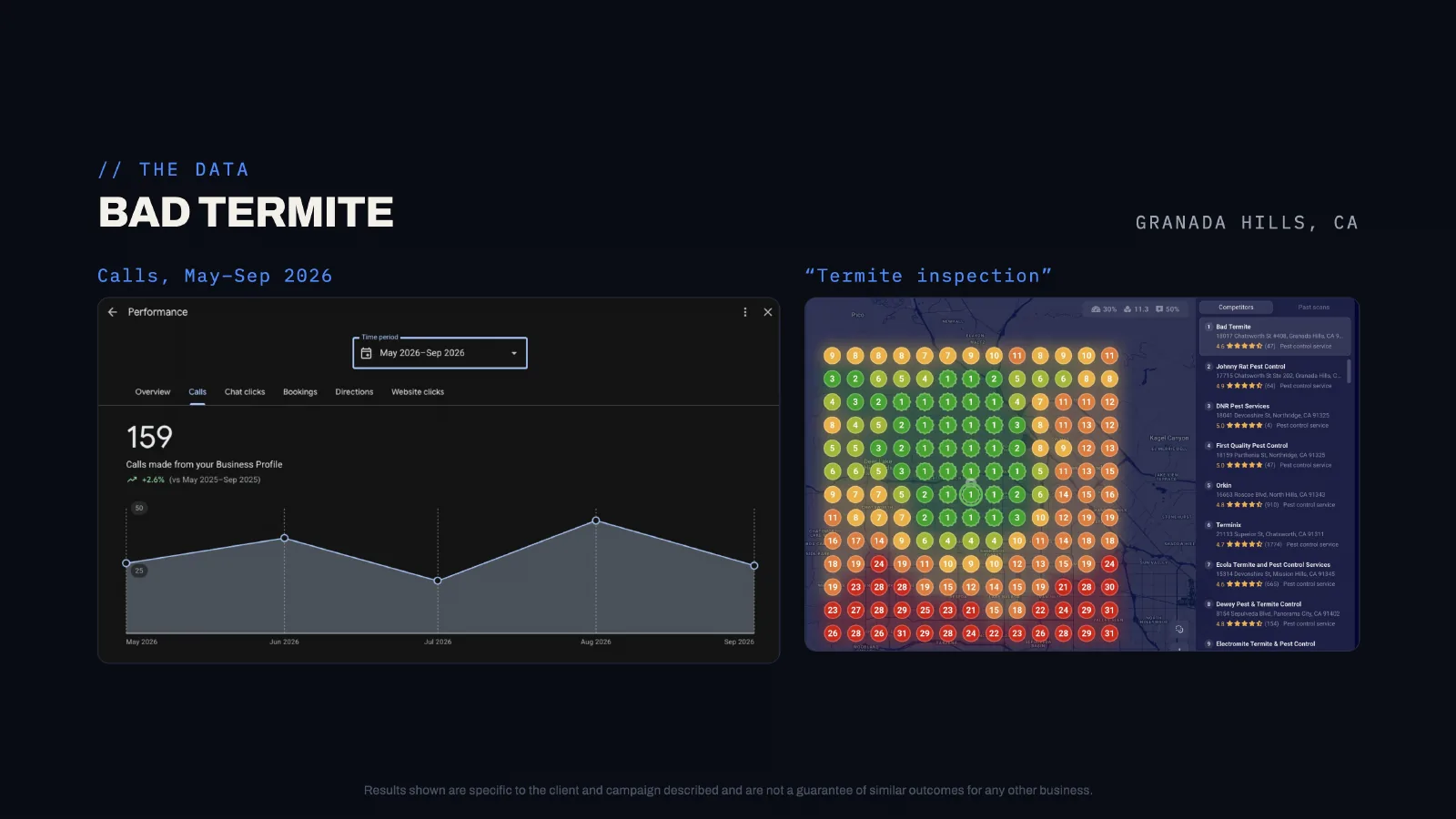The width and height of the screenshot is (1456, 819).
Task: Click the back arrow beside Performance
Action: (113, 312)
